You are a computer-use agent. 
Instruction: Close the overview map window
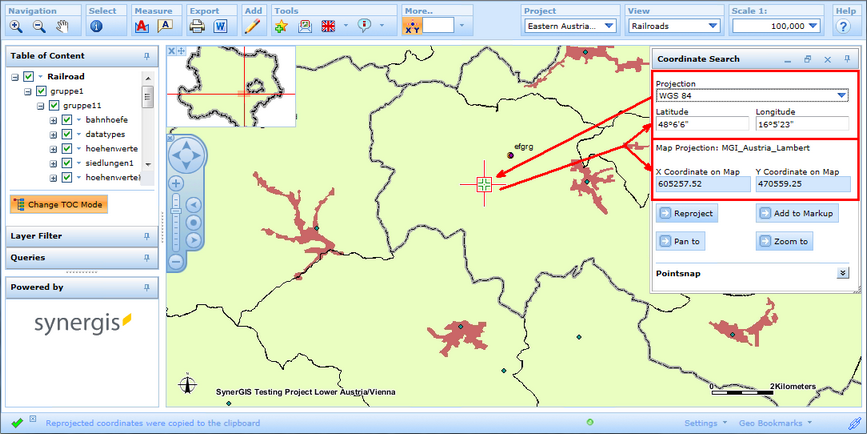[x=171, y=51]
